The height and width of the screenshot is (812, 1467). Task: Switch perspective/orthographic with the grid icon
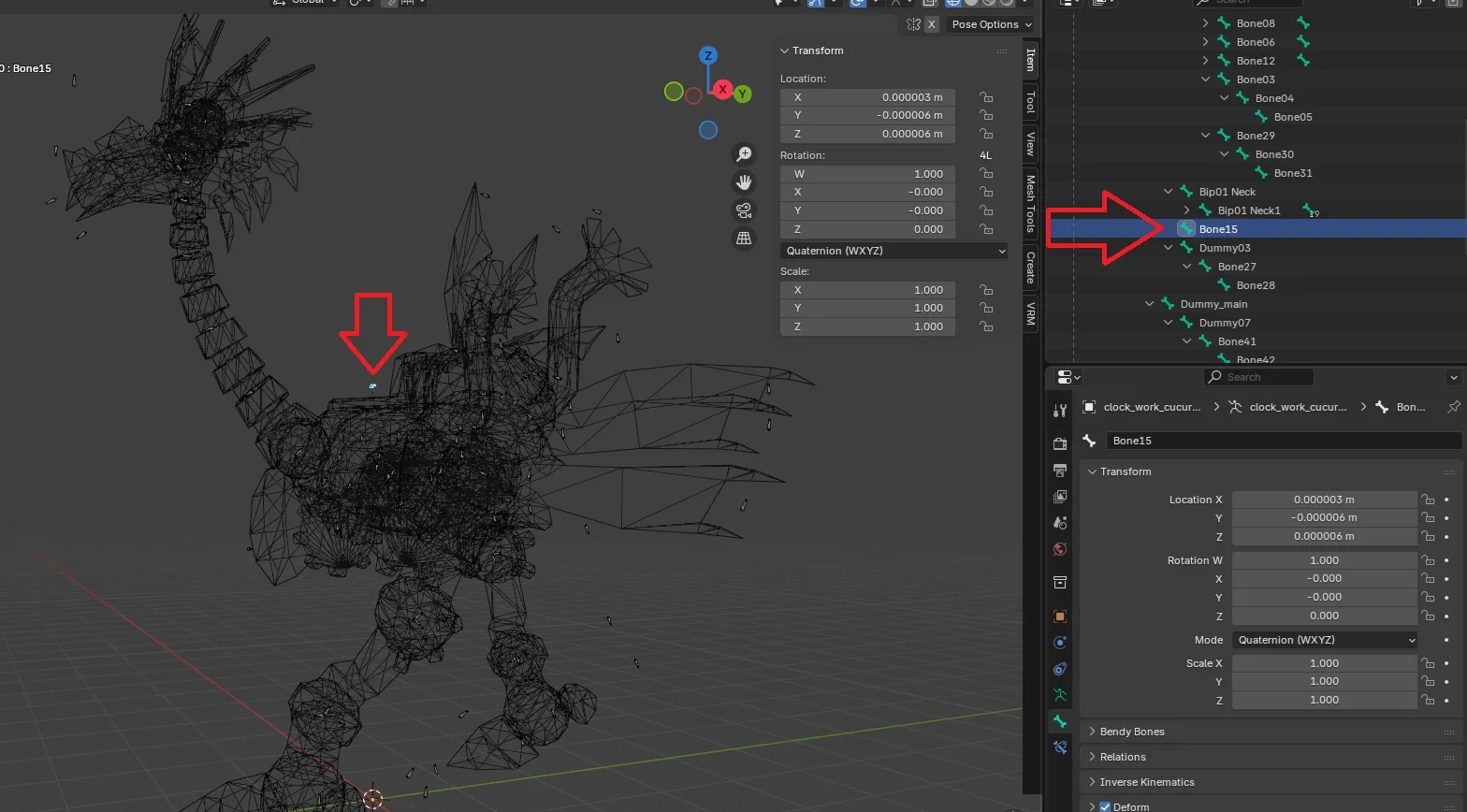[x=744, y=239]
